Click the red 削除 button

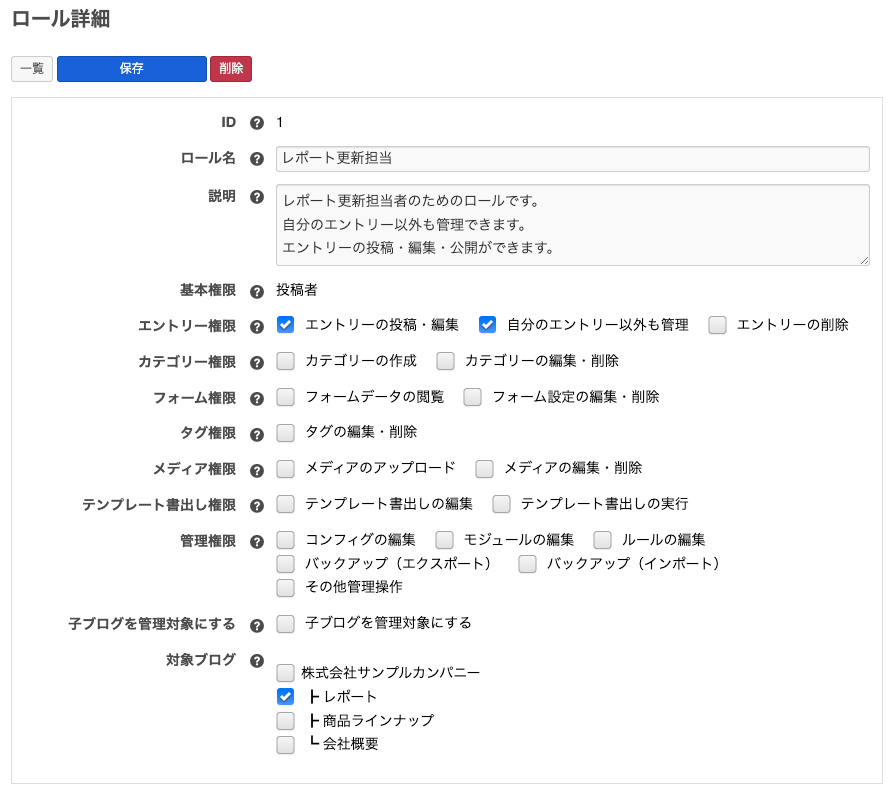click(x=231, y=69)
